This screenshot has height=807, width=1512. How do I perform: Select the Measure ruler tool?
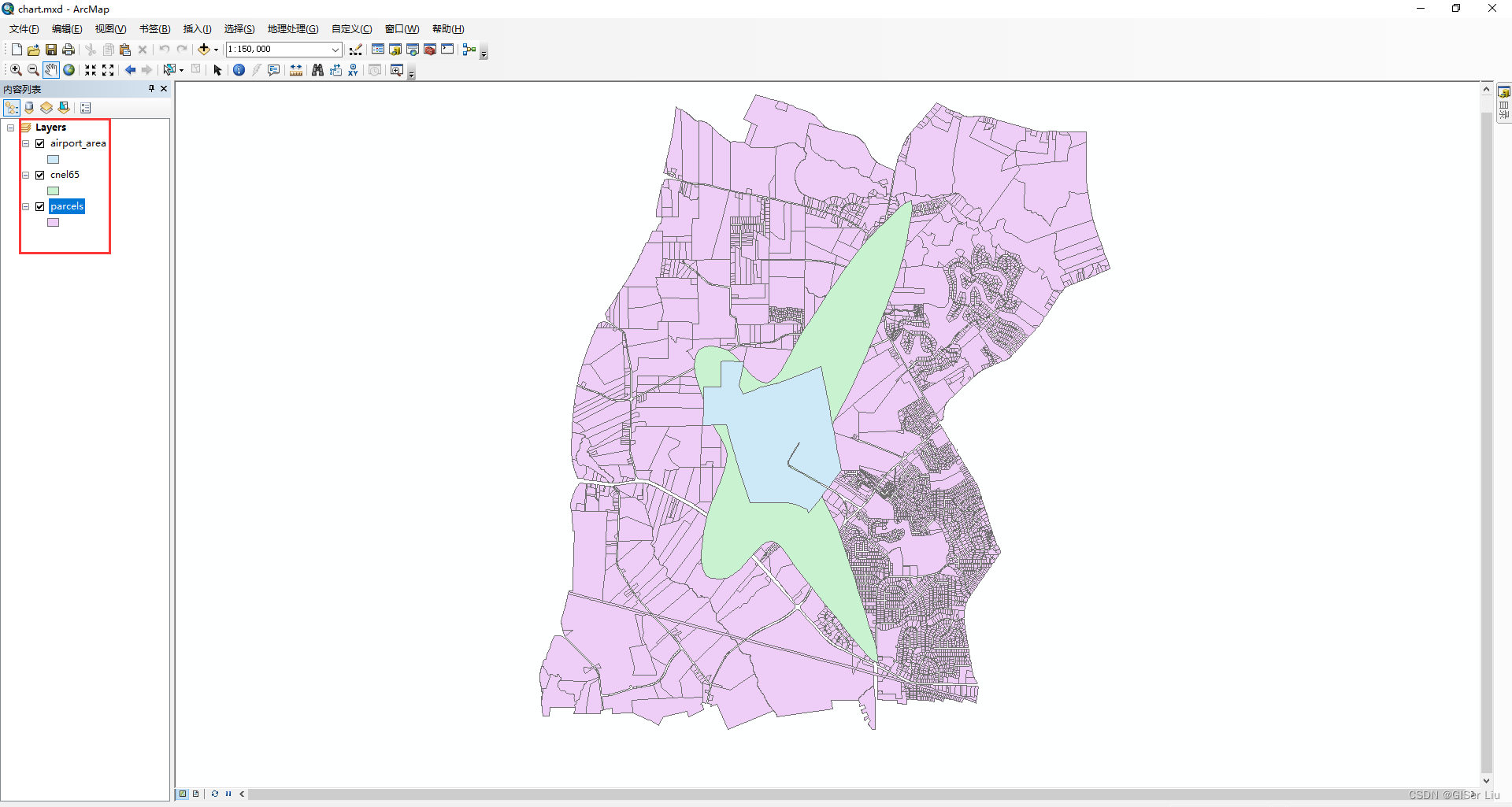(x=296, y=70)
